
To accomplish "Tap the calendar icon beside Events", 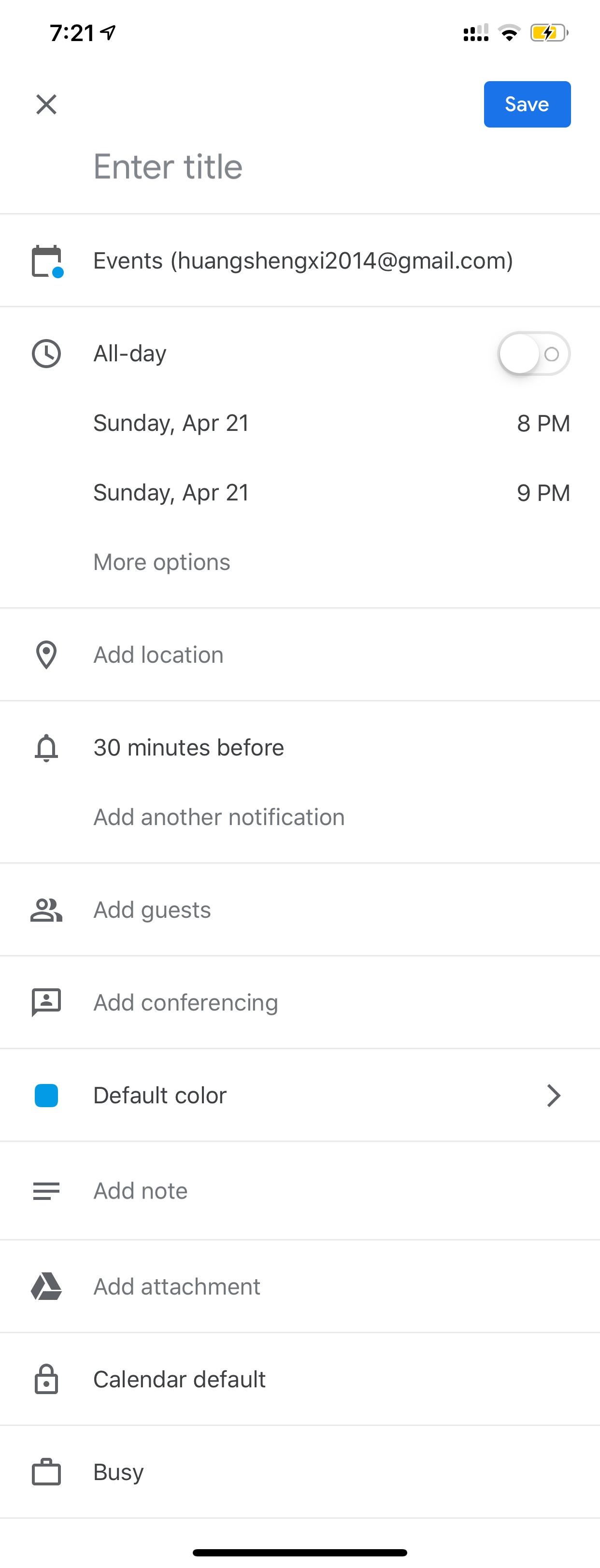I will click(x=47, y=261).
